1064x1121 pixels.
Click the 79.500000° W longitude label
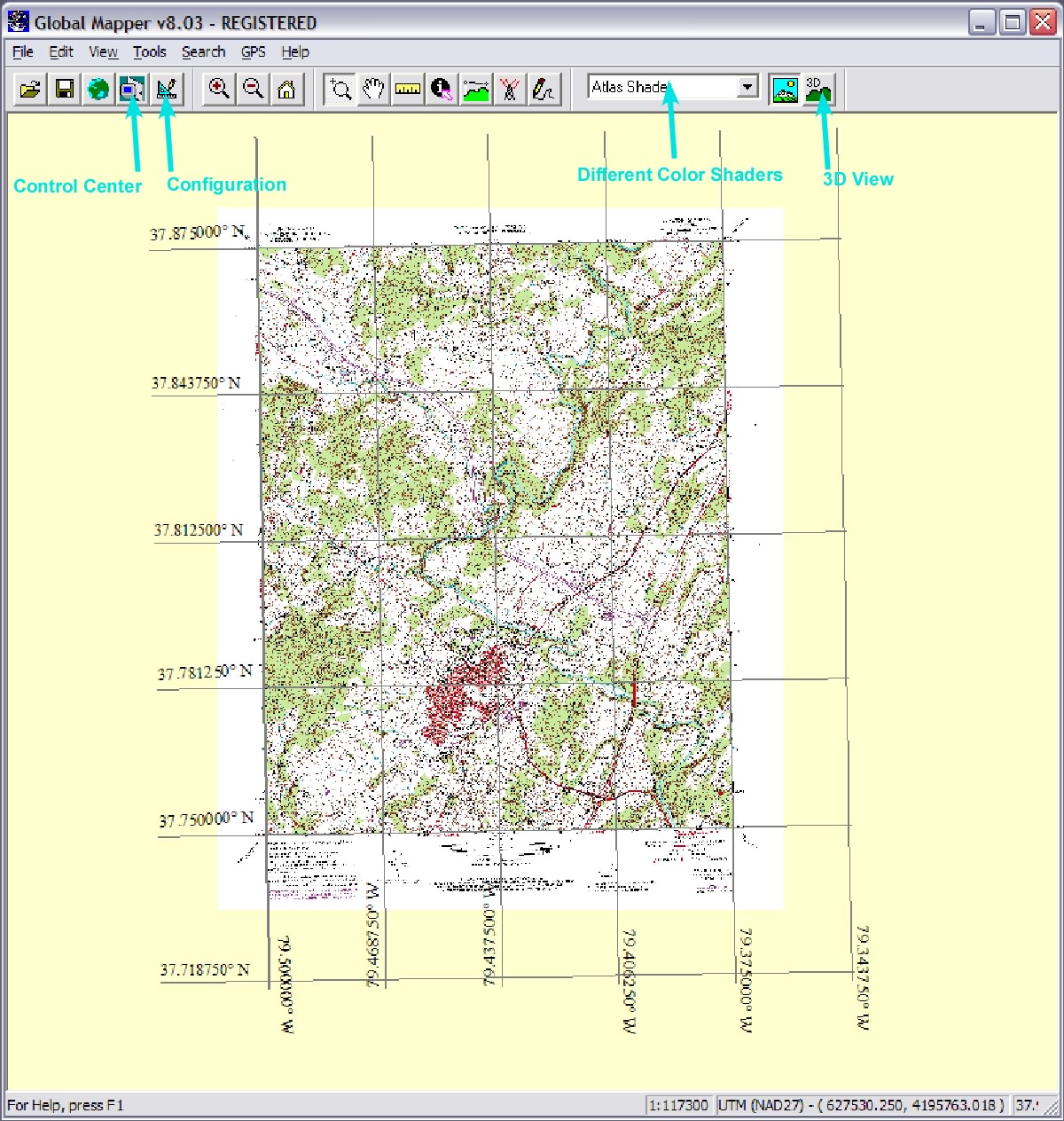coord(286,984)
